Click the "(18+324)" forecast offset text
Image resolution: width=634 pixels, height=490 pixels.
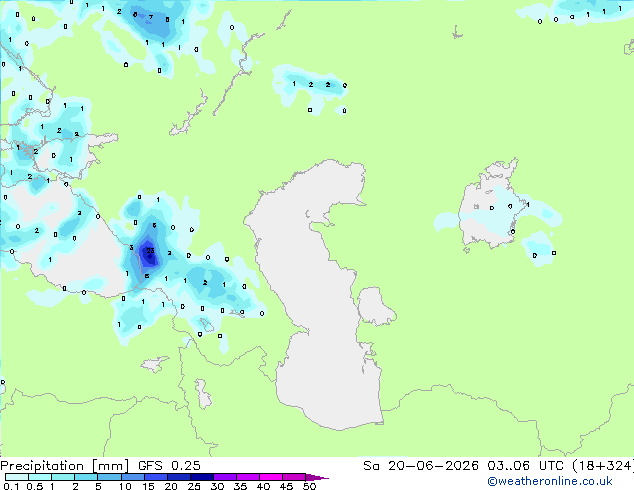click(603, 466)
